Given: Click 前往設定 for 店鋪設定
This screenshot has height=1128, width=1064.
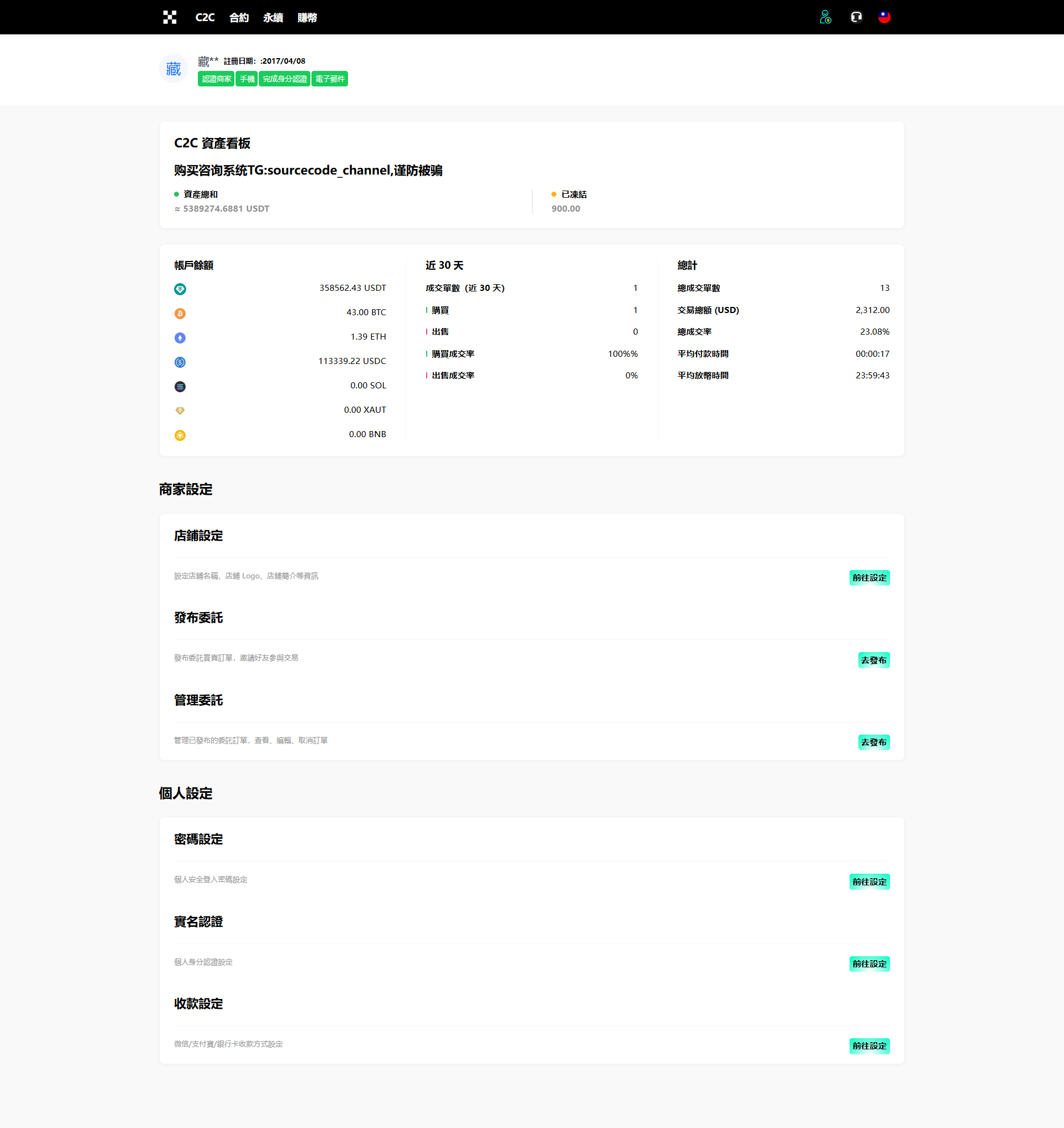Looking at the screenshot, I should 869,578.
